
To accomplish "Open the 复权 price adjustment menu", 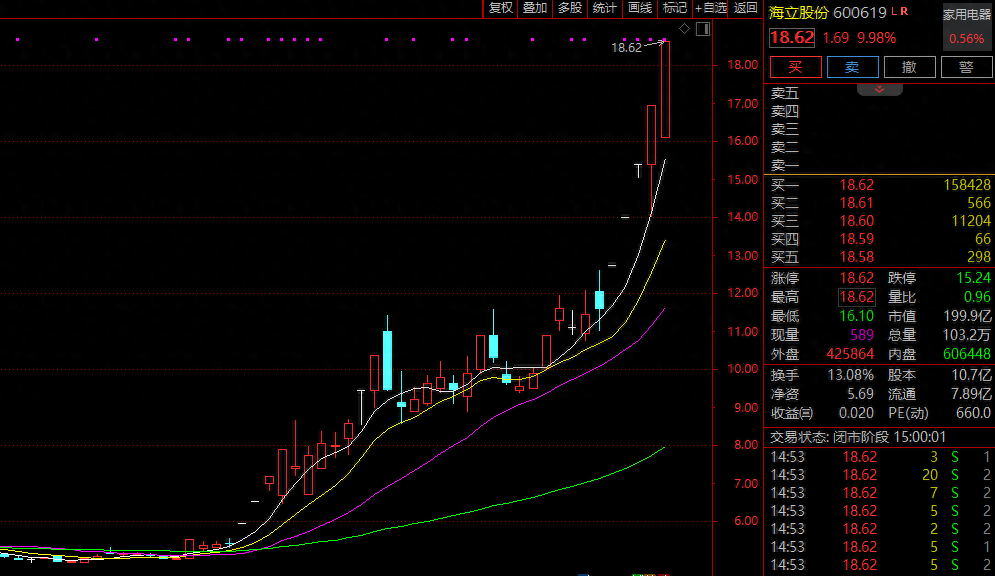I will tap(501, 8).
